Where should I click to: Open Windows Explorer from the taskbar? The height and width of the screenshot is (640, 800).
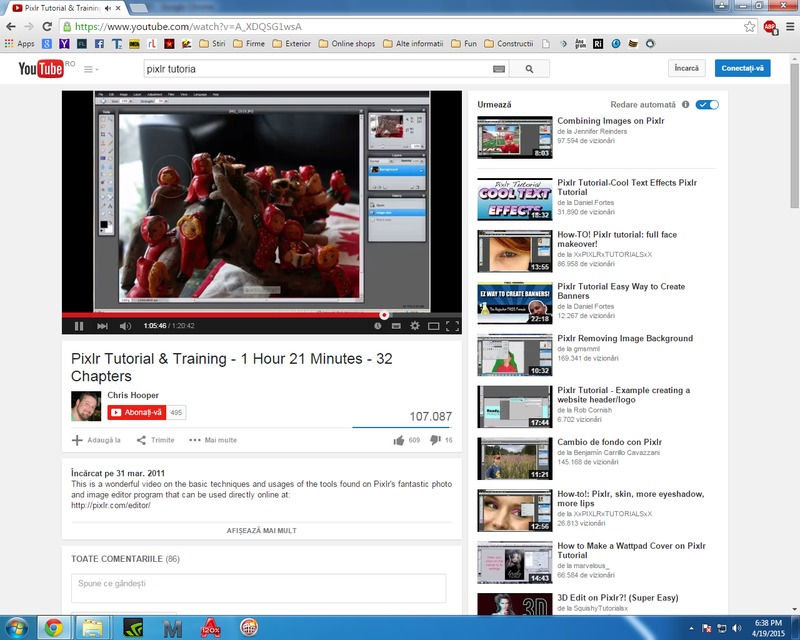(92, 628)
